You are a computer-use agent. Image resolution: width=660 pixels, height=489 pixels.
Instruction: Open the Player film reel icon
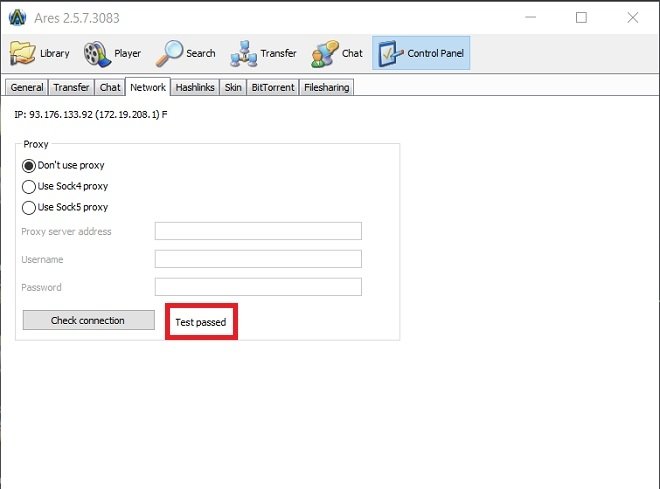tap(97, 53)
